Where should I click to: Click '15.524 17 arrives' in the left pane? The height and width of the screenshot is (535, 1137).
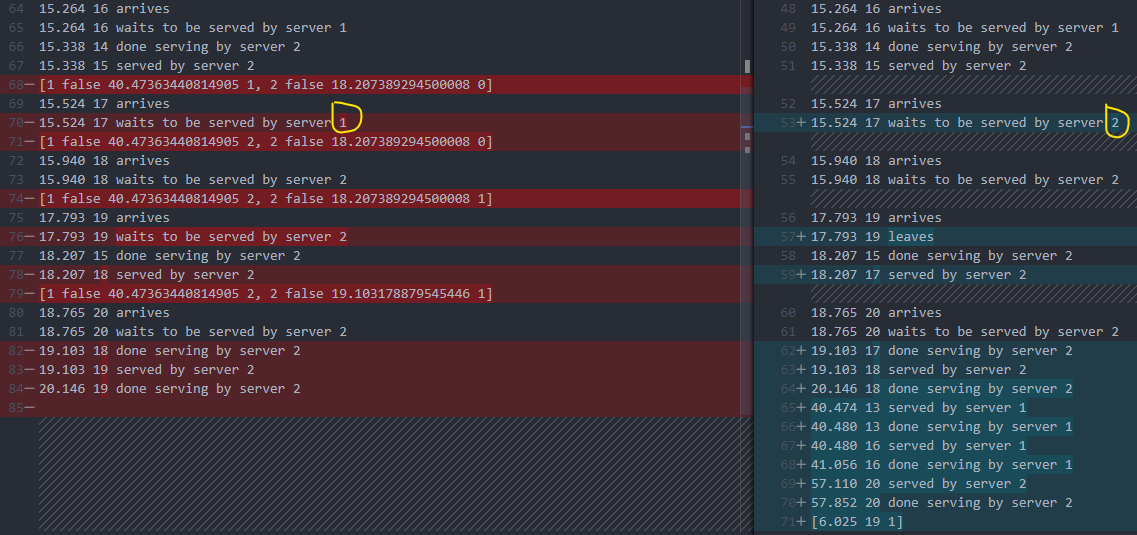tap(104, 104)
